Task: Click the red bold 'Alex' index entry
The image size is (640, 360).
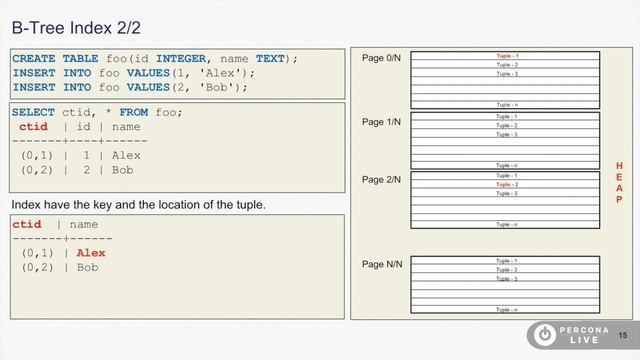Action: 91,253
